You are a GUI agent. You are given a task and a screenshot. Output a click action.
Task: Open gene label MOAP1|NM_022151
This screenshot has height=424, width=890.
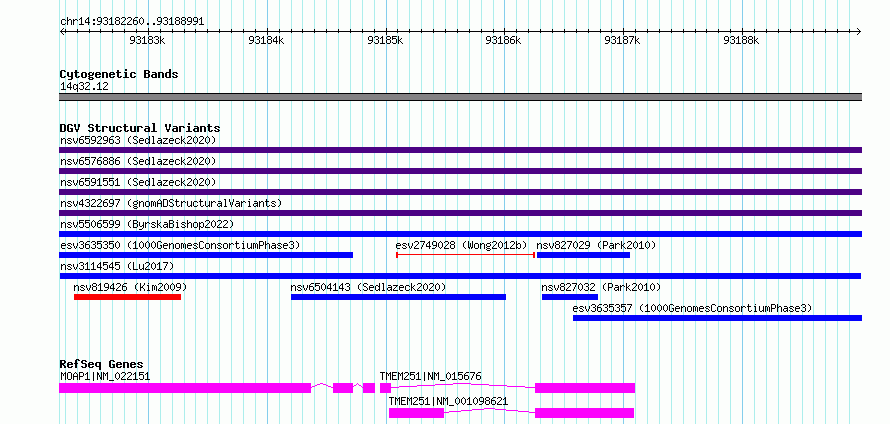105,376
